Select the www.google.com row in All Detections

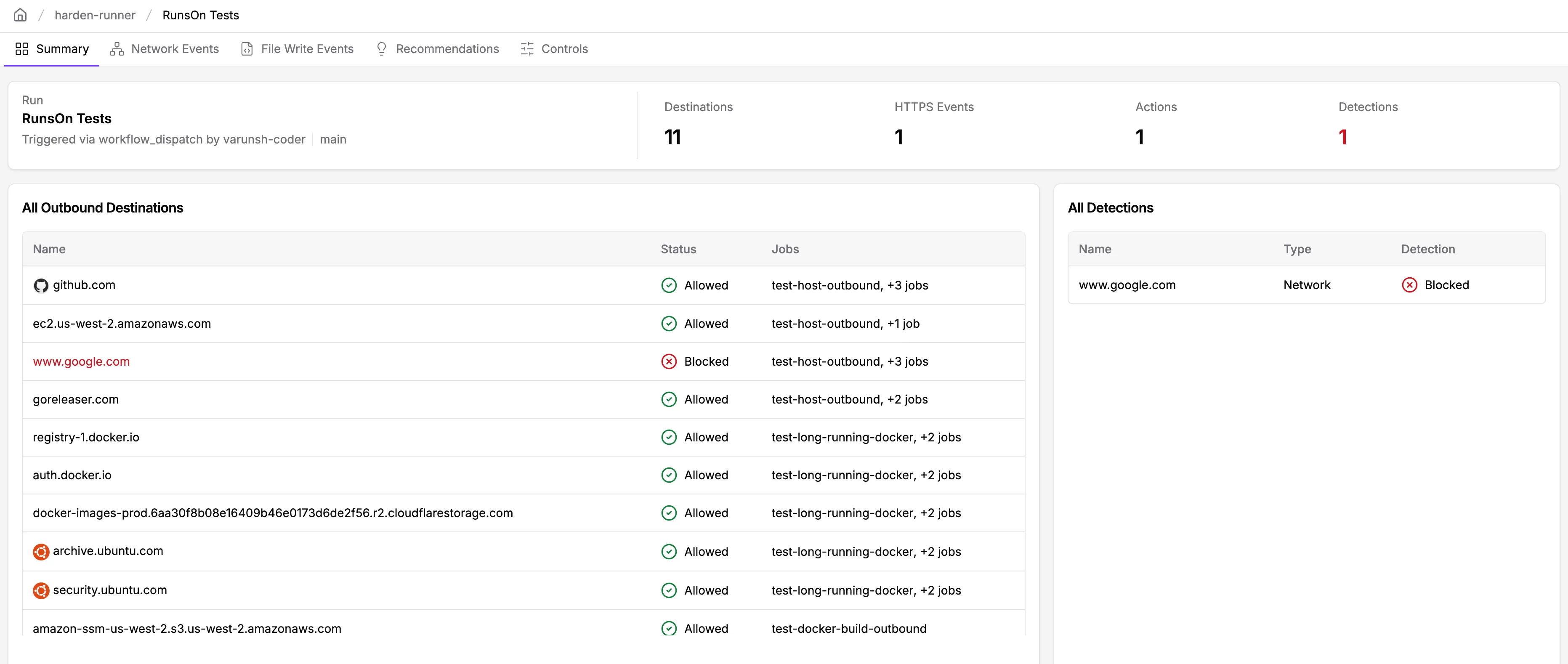pyautogui.click(x=1127, y=285)
